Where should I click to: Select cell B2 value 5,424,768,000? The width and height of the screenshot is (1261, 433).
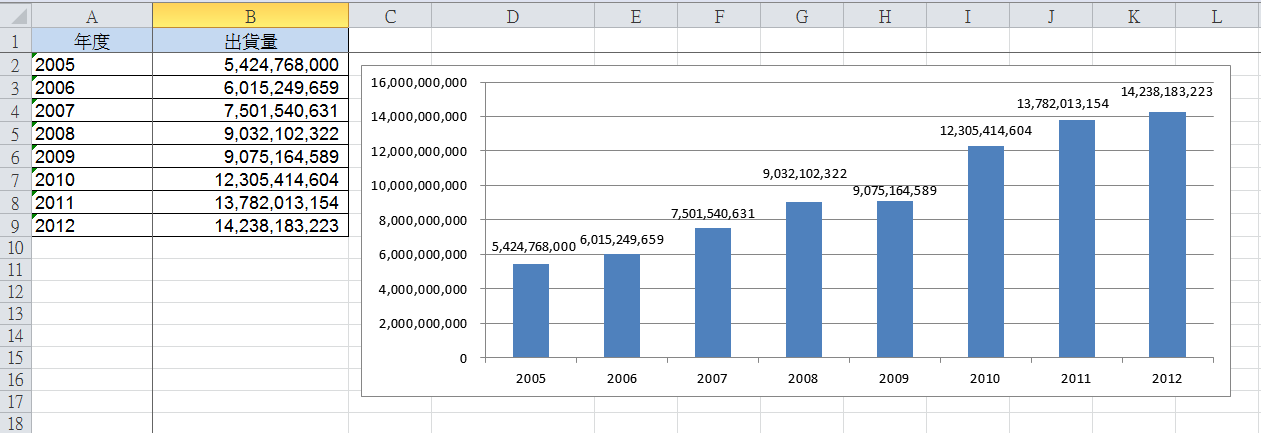[x=251, y=65]
